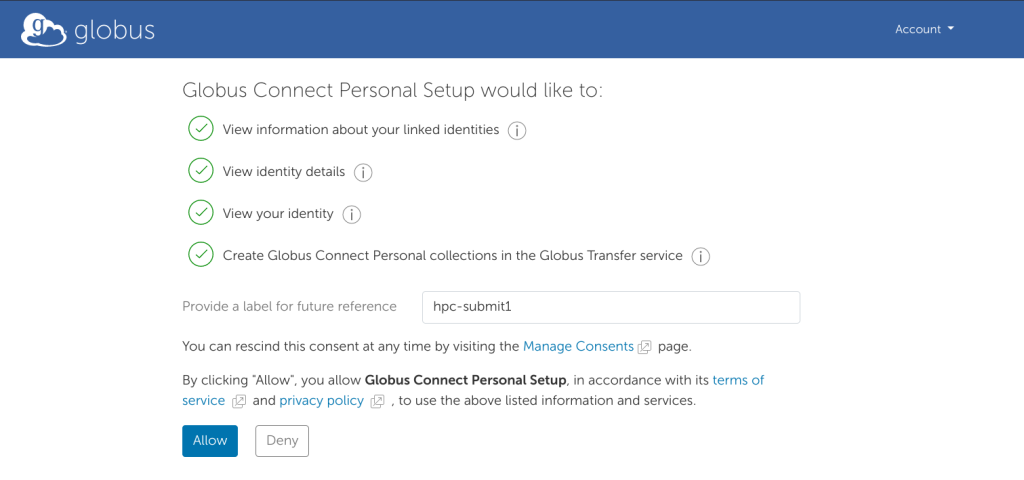Viewport: 1024px width, 480px height.
Task: Click the Account dropdown caret arrow
Action: pyautogui.click(x=950, y=29)
